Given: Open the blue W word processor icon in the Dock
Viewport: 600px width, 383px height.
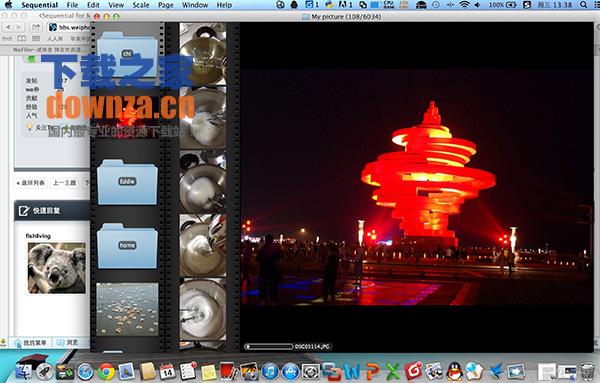Looking at the screenshot, I should pyautogui.click(x=352, y=371).
